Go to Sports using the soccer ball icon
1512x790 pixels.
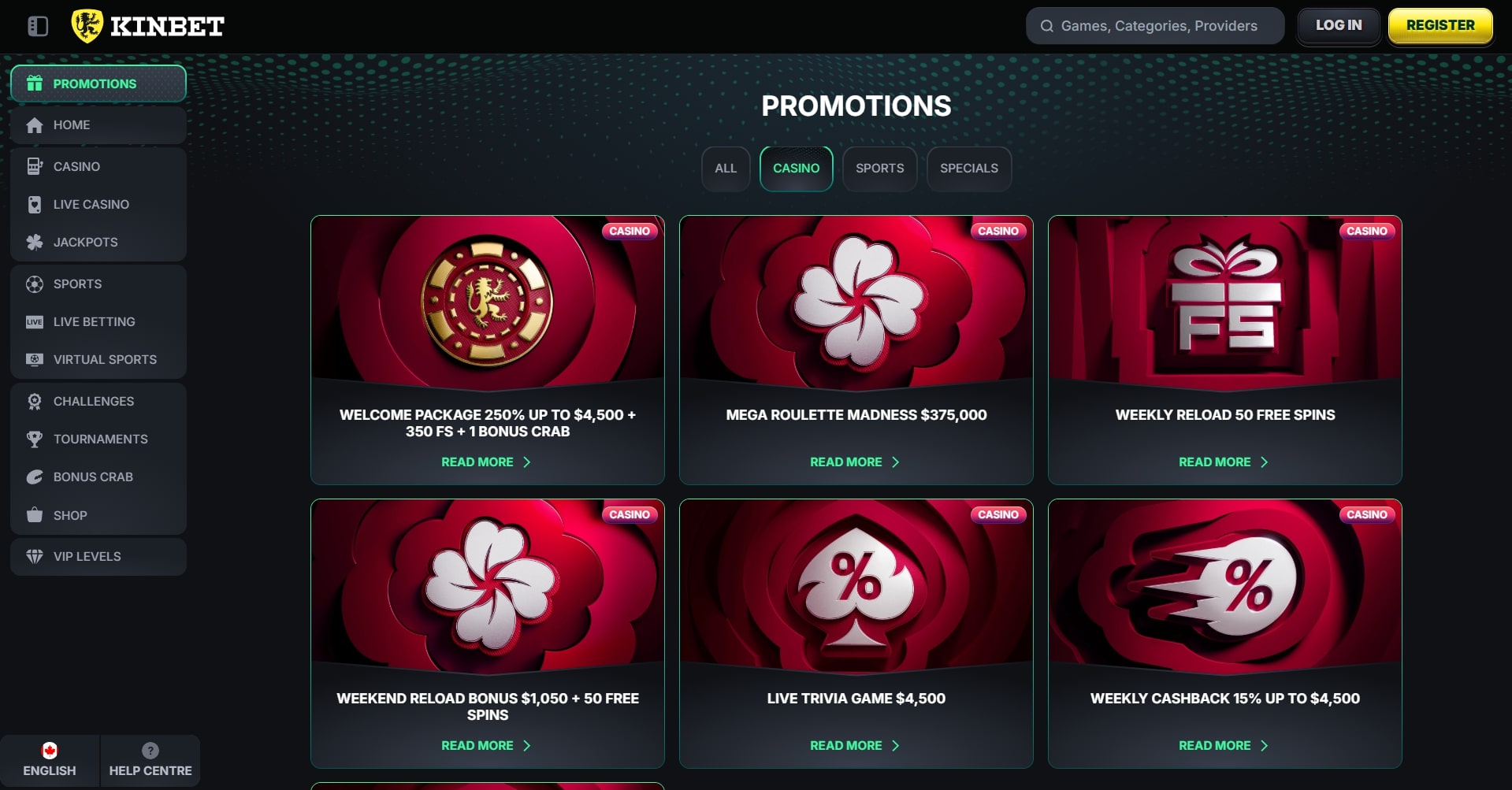(x=35, y=284)
